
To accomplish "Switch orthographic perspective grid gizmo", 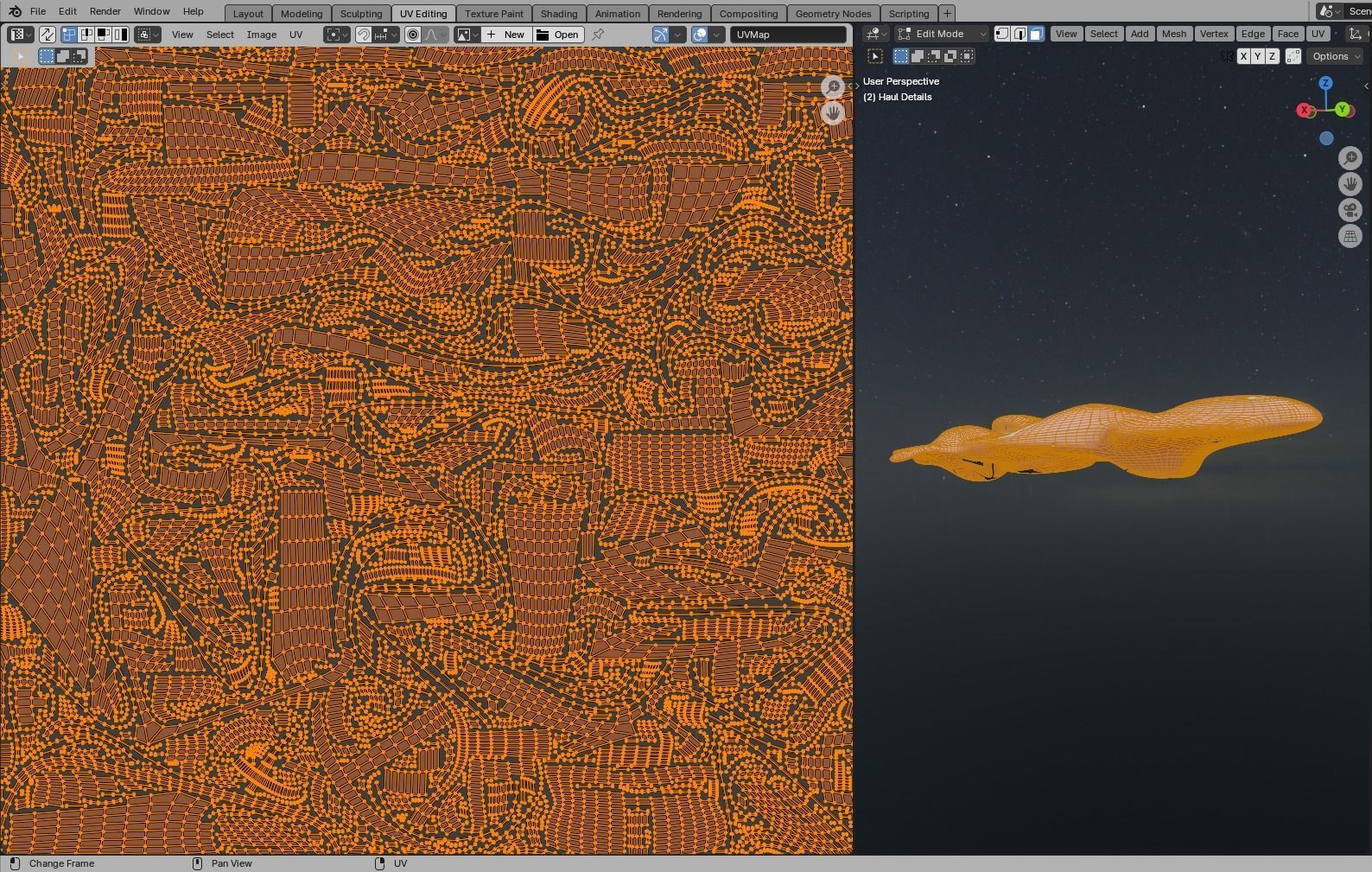I will (1350, 236).
